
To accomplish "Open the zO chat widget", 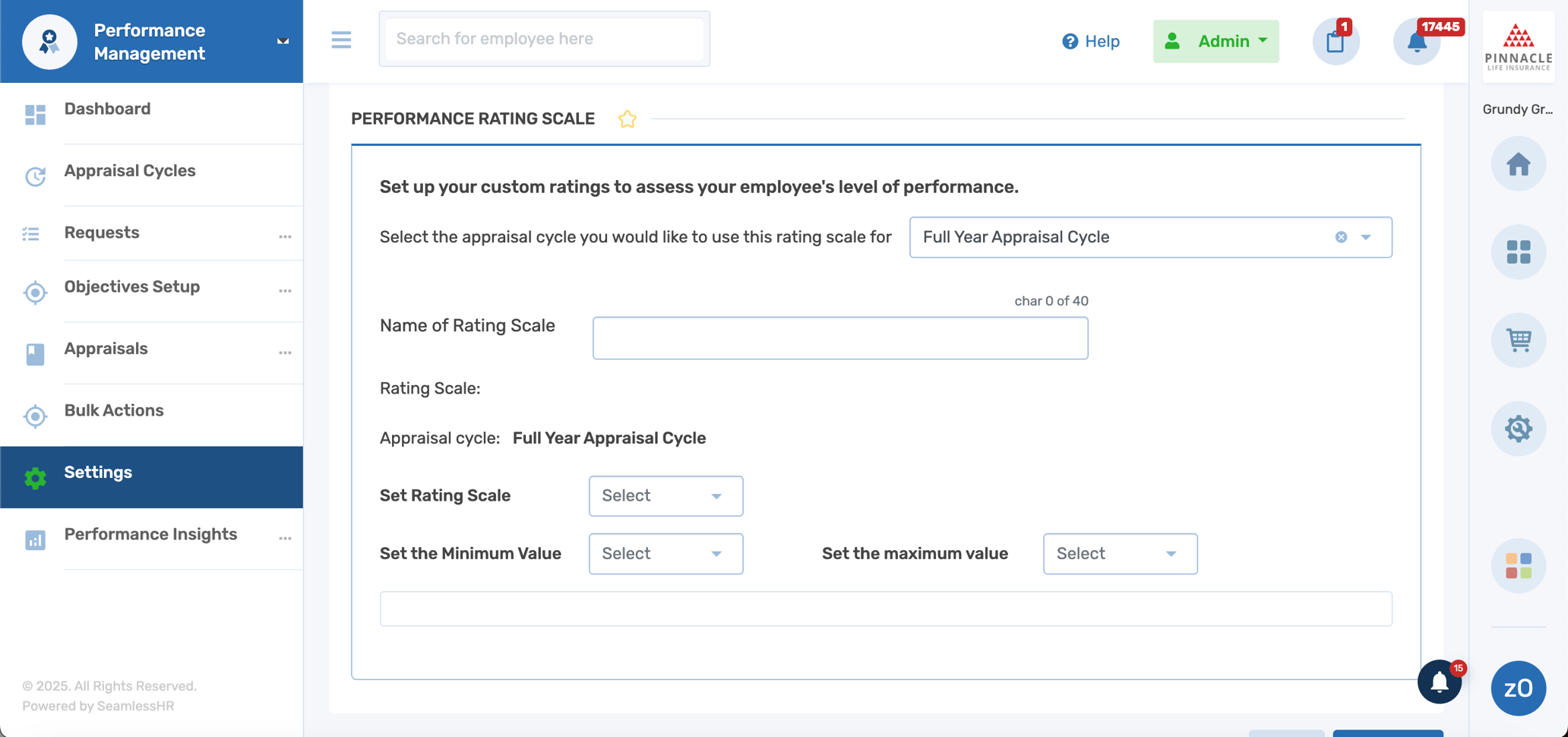I will (x=1518, y=688).
